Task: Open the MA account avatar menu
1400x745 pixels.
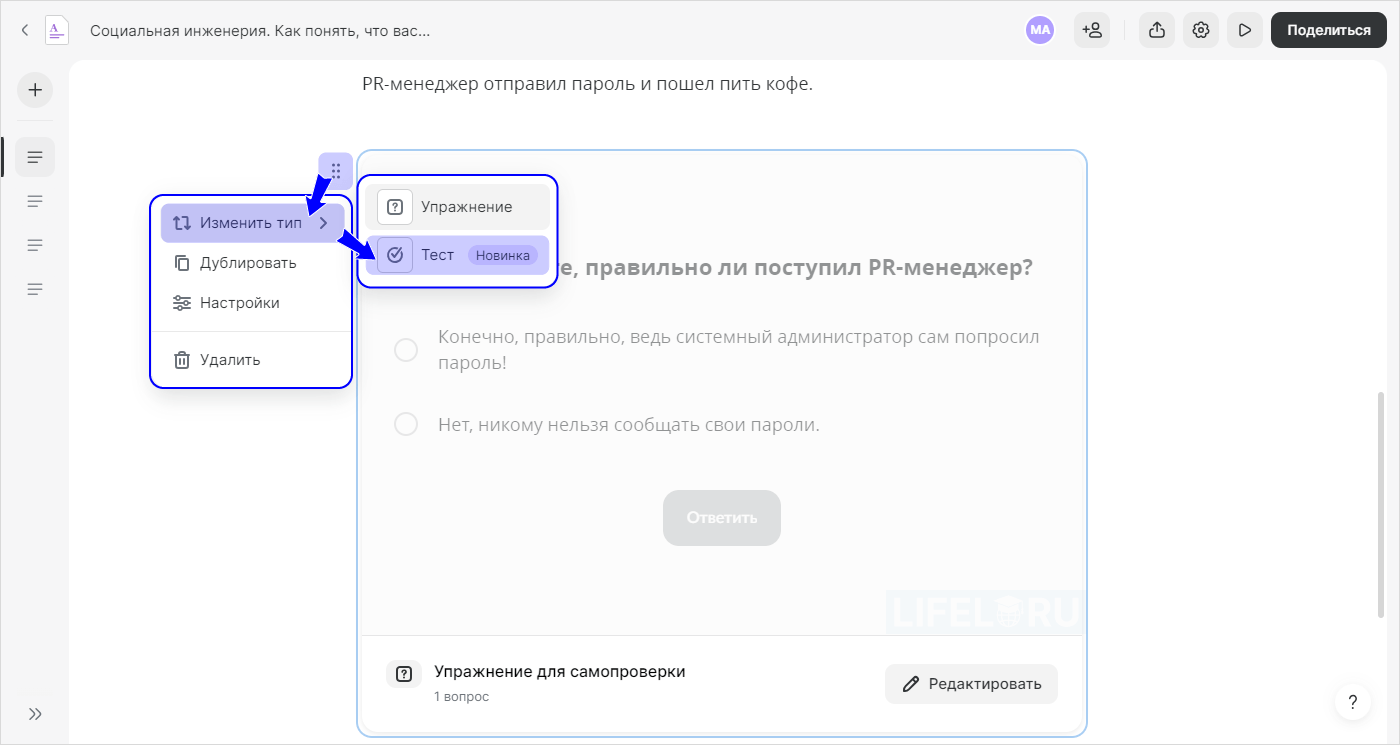Action: [1039, 30]
